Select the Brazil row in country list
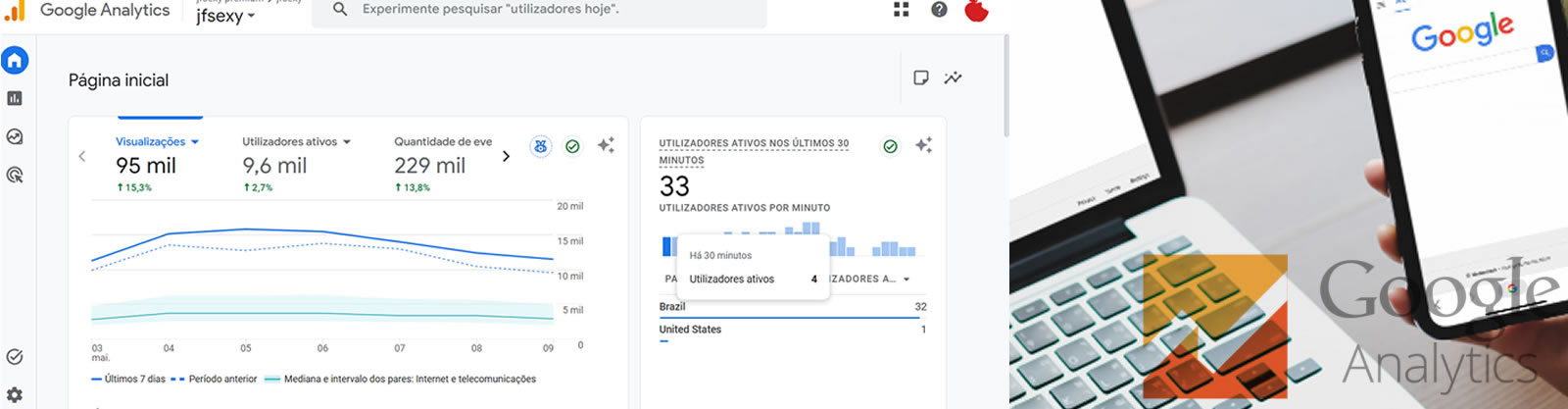 click(x=793, y=307)
